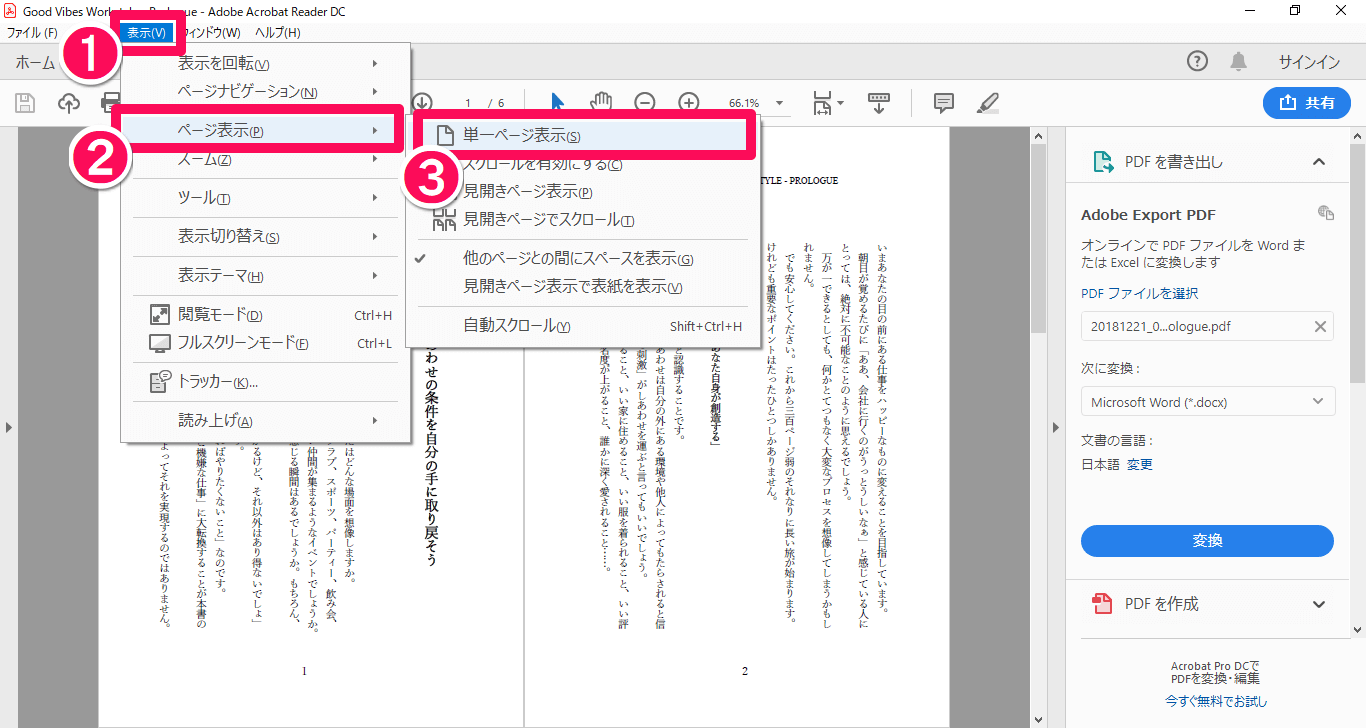1366x728 pixels.
Task: Click the 単一ページ表示 page icon
Action: coord(444,136)
